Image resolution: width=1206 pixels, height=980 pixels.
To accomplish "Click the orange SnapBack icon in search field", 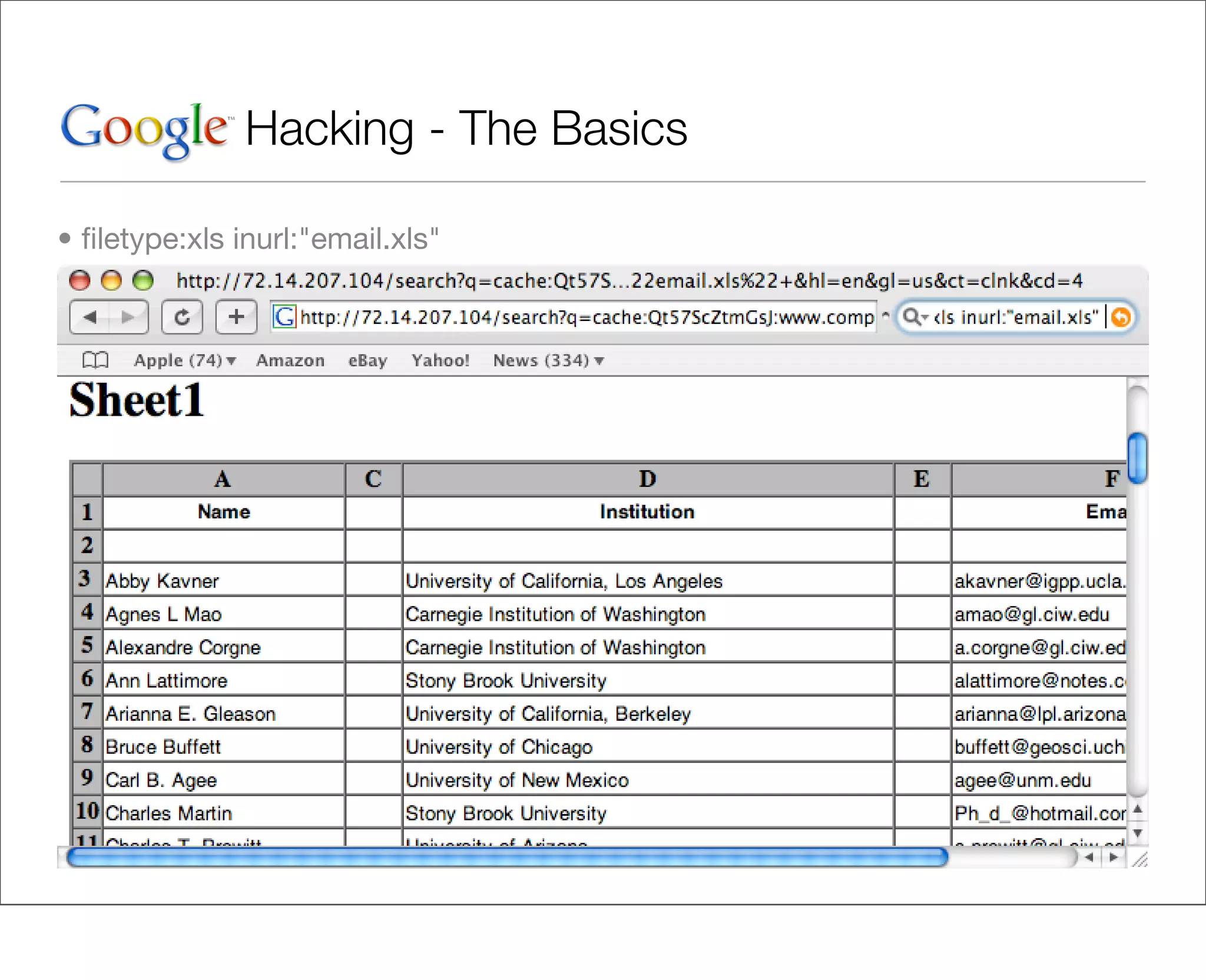I will click(x=1121, y=317).
